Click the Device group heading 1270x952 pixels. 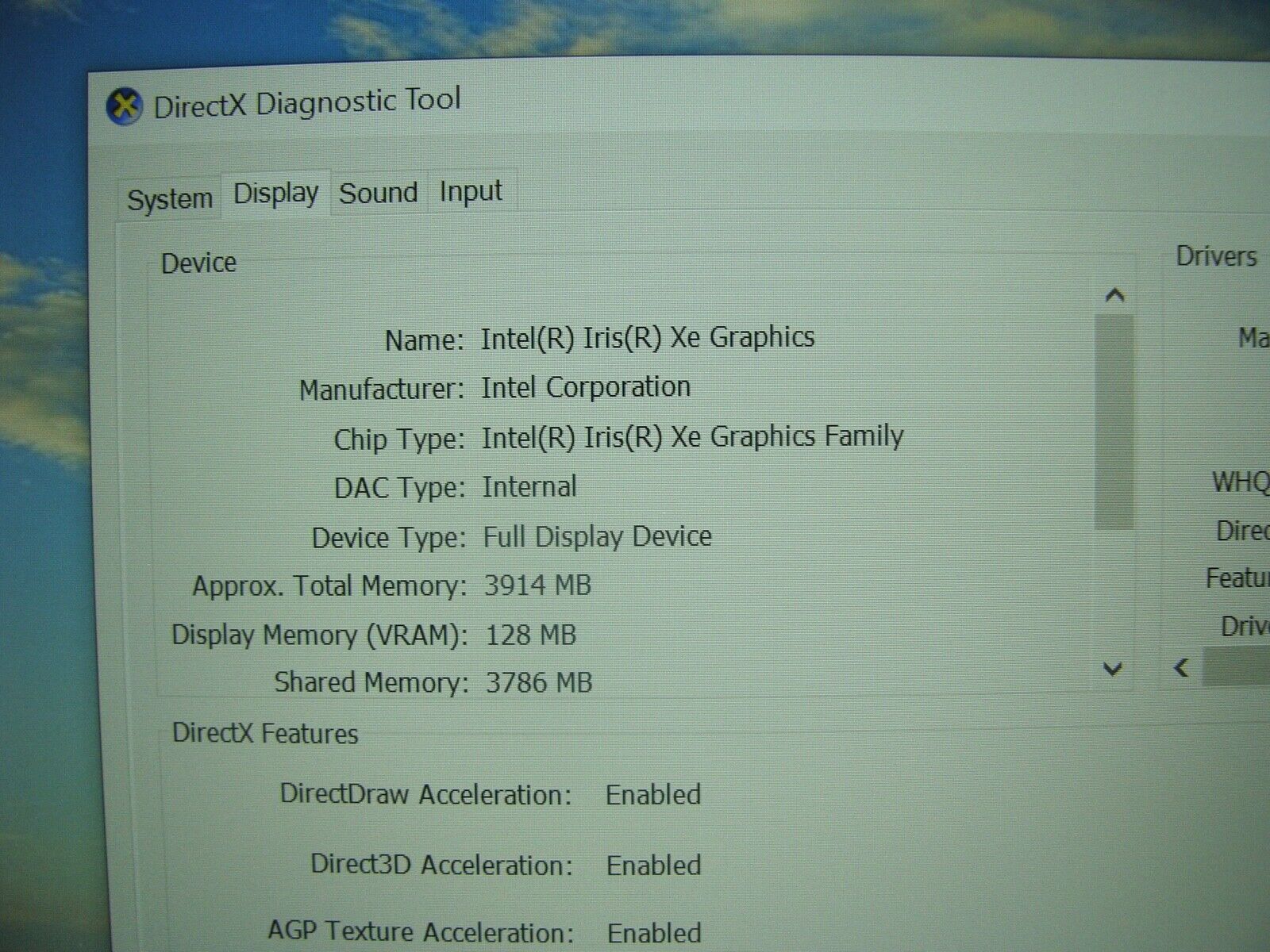coord(198,263)
